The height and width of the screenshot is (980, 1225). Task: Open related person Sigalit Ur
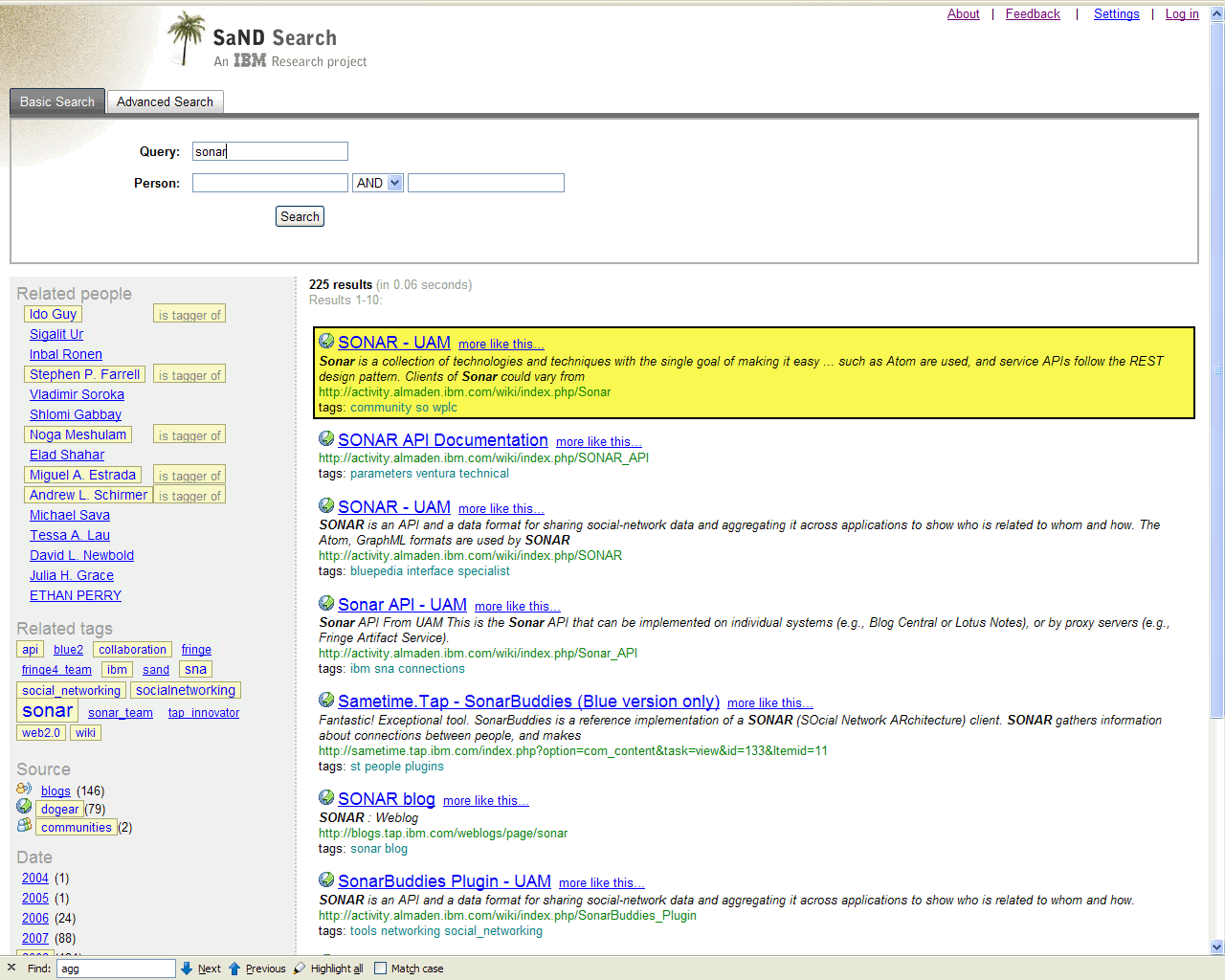click(56, 334)
